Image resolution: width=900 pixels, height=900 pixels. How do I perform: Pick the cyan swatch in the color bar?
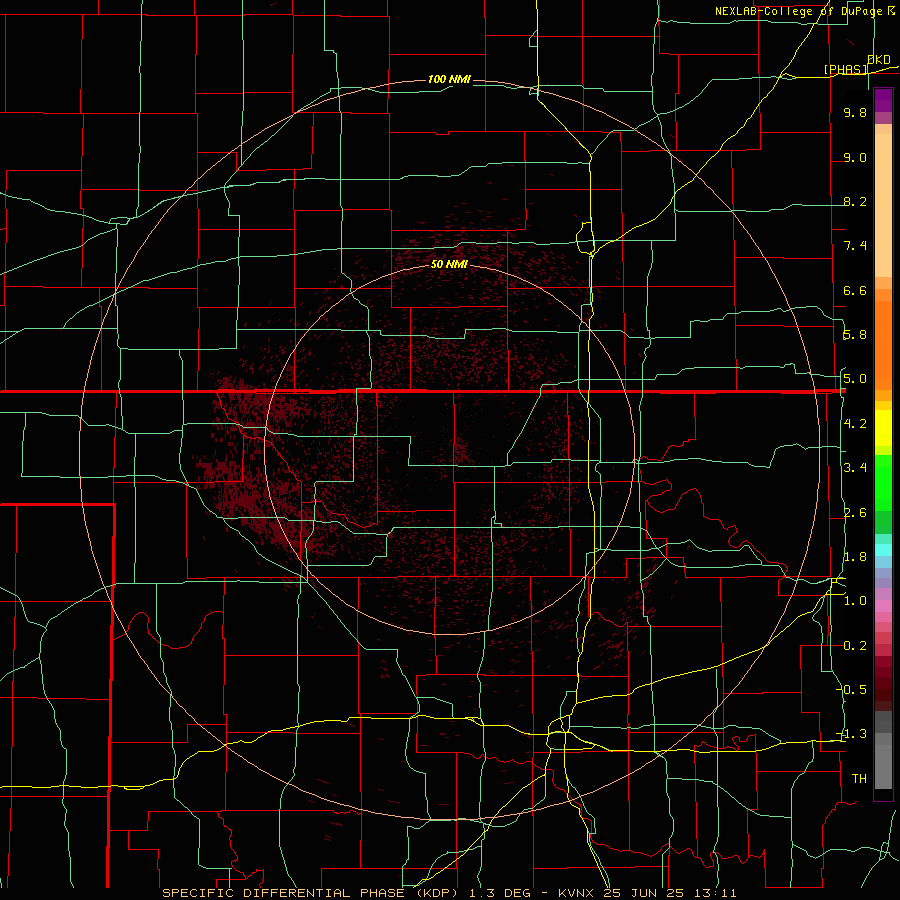(x=883, y=550)
